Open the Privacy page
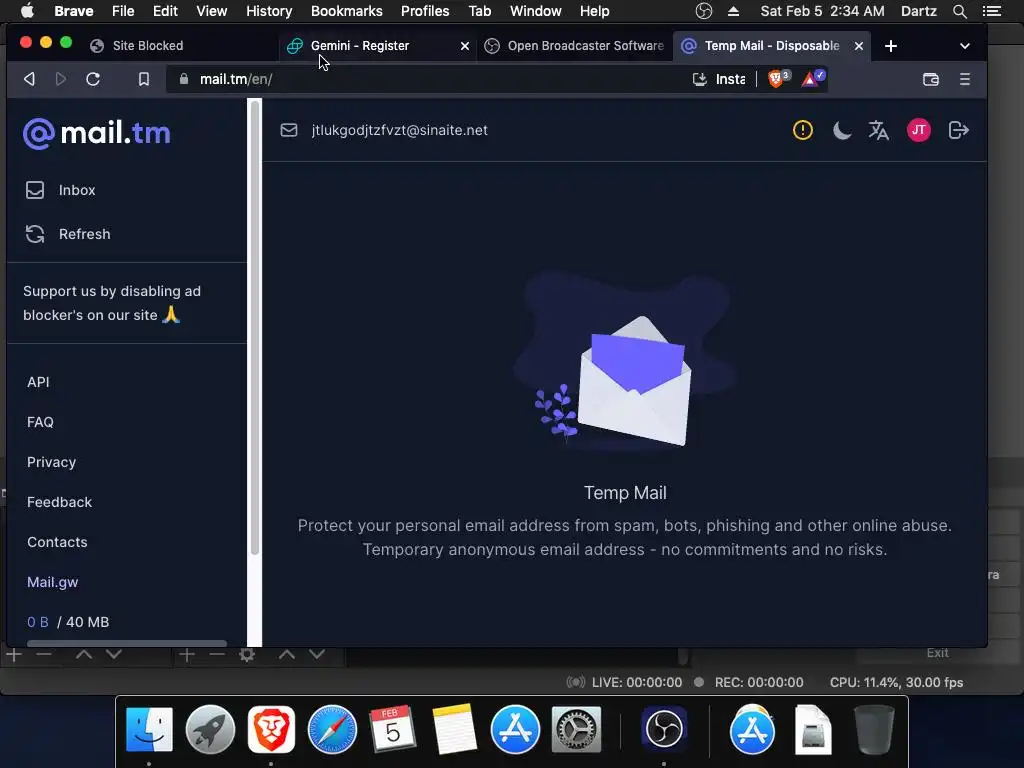The width and height of the screenshot is (1024, 768). point(51,462)
